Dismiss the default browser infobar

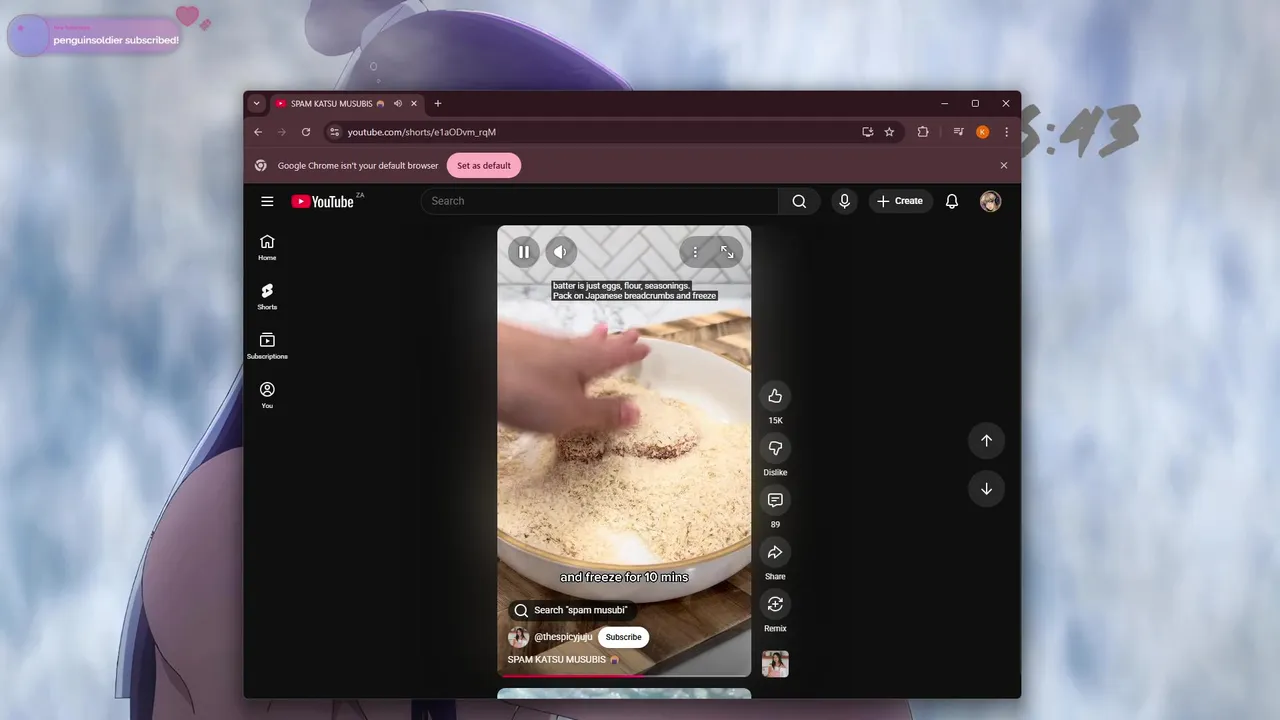click(1004, 166)
